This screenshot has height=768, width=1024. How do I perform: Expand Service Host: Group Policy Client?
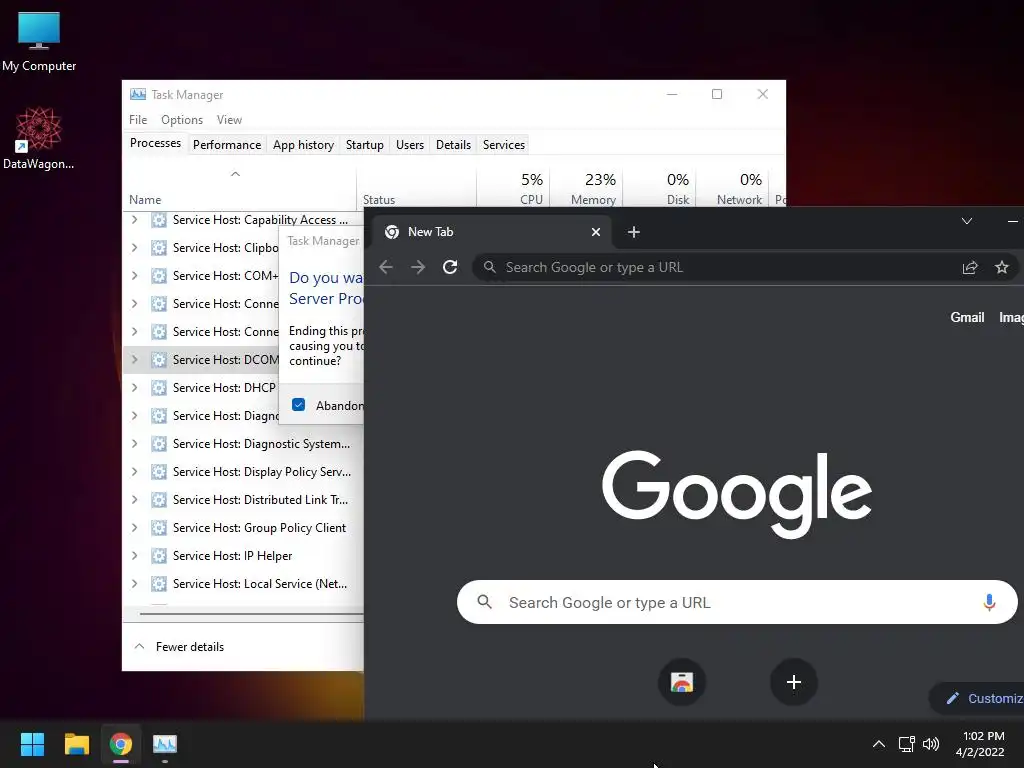point(135,528)
